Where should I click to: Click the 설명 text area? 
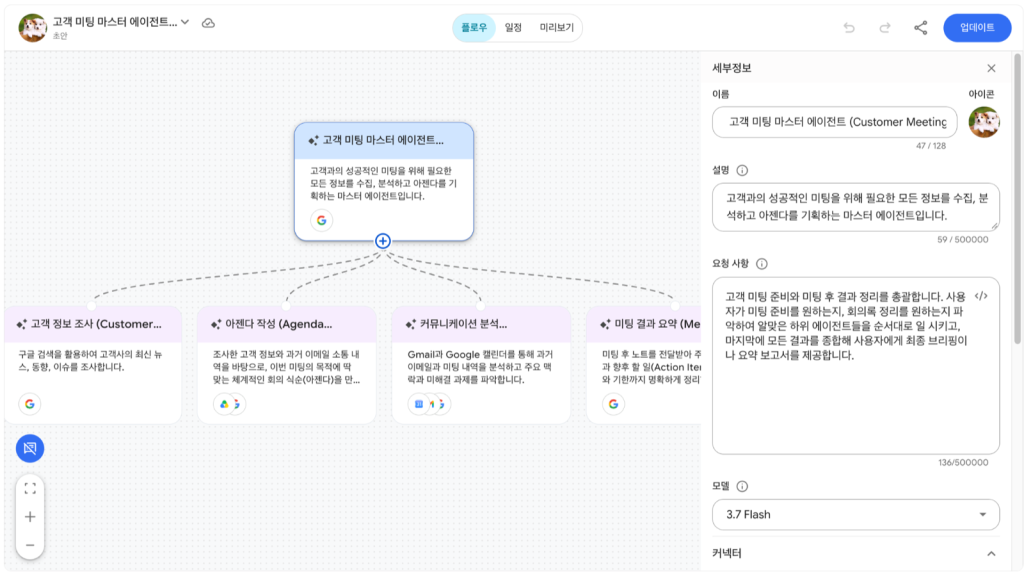(856, 207)
